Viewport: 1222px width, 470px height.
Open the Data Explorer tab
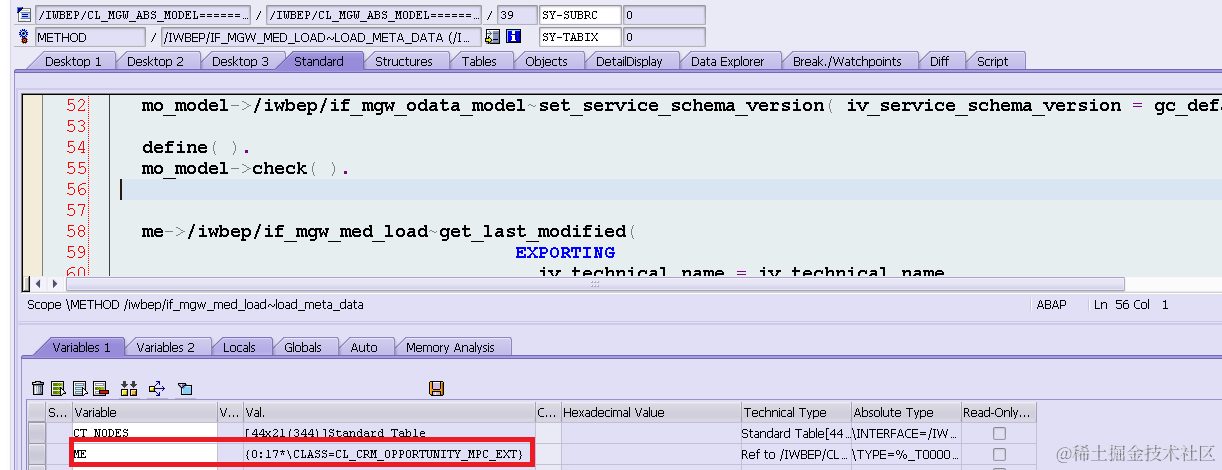(x=728, y=61)
